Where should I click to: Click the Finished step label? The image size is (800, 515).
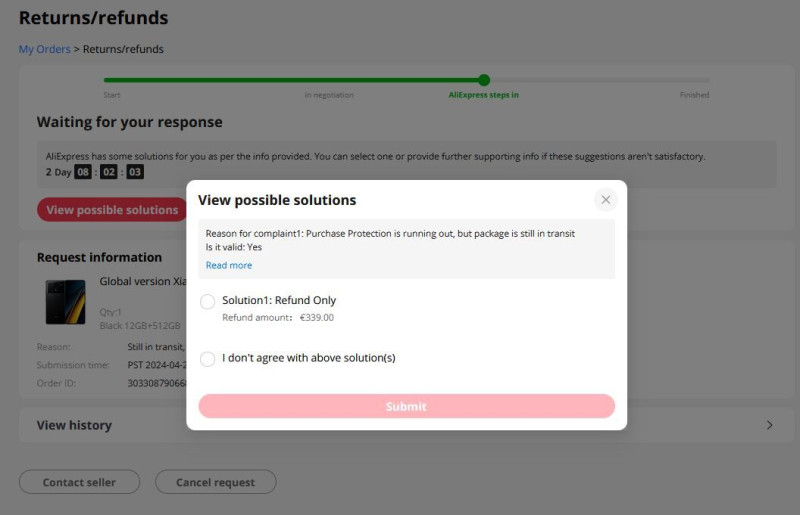click(x=694, y=95)
